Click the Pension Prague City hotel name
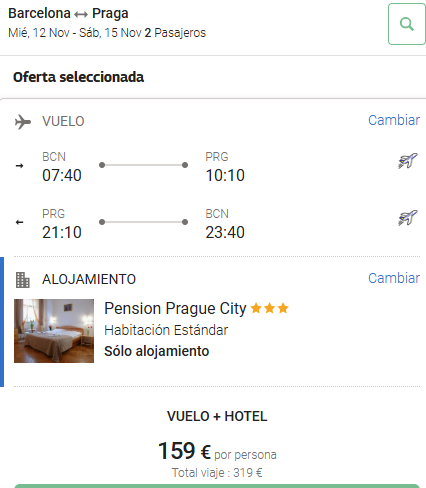Image resolution: width=426 pixels, height=488 pixels. pos(175,308)
